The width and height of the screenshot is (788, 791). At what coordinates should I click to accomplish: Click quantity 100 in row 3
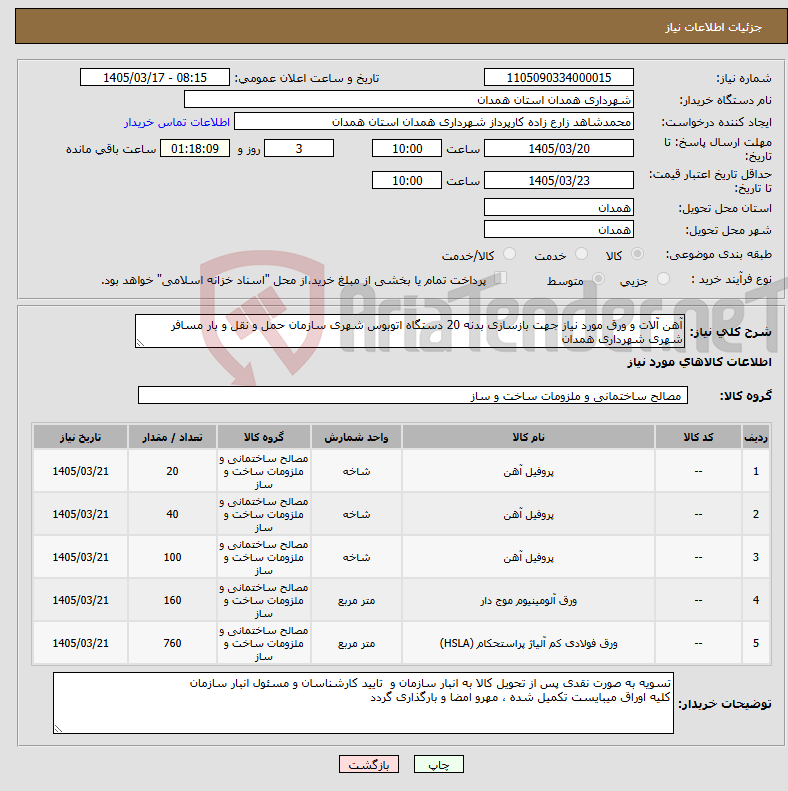173,557
